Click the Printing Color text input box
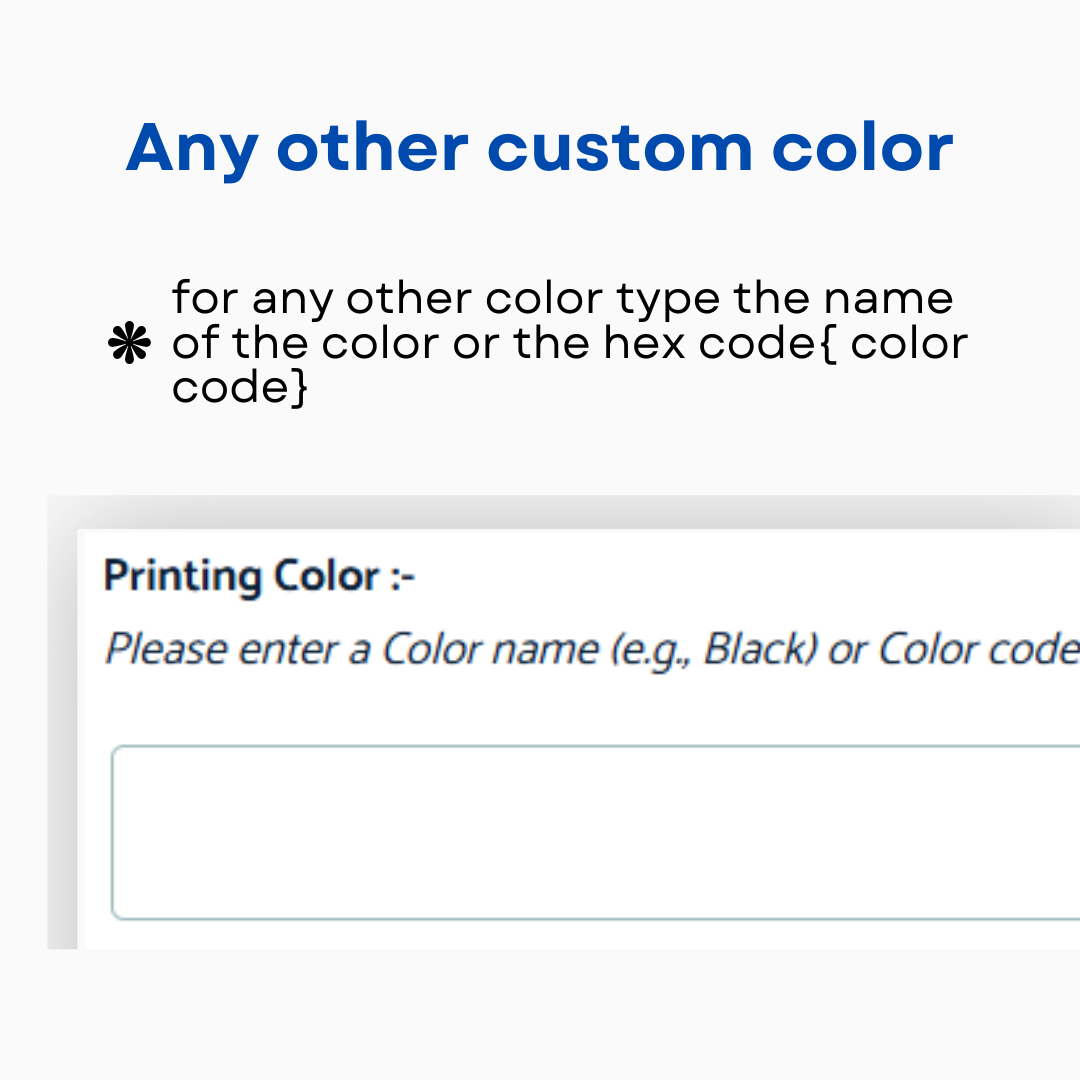 (x=596, y=832)
